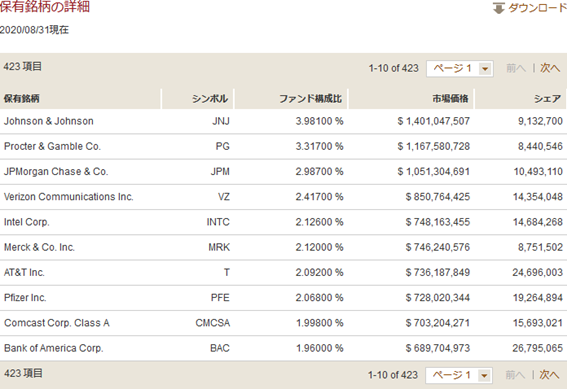Image resolution: width=567 pixels, height=389 pixels.
Task: Click market value $ 728,020,344
Action: click(438, 298)
